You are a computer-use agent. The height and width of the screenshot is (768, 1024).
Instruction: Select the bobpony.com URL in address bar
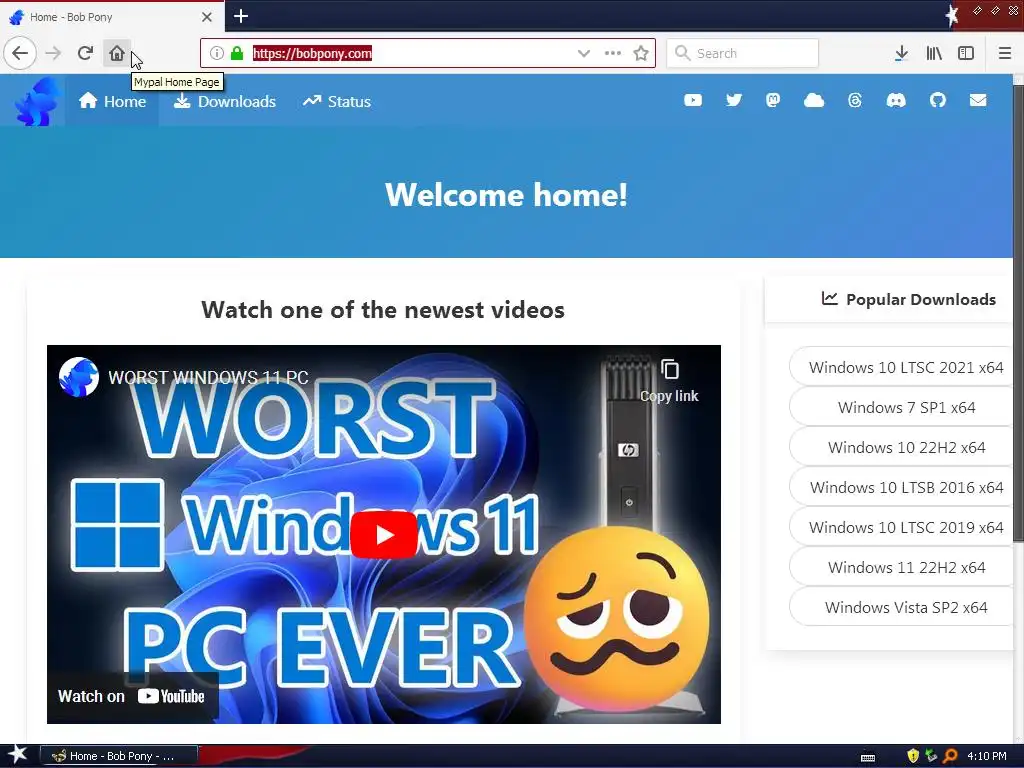pos(312,53)
